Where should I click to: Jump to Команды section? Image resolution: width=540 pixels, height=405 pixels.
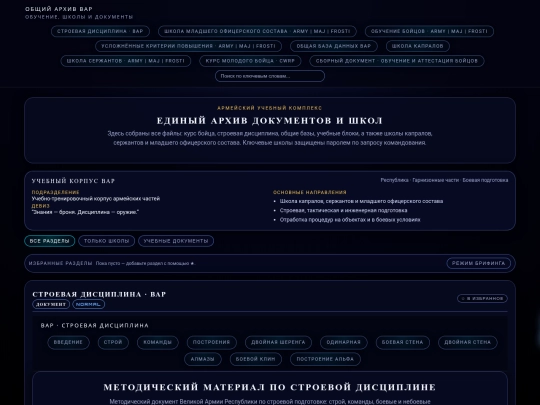(x=157, y=342)
